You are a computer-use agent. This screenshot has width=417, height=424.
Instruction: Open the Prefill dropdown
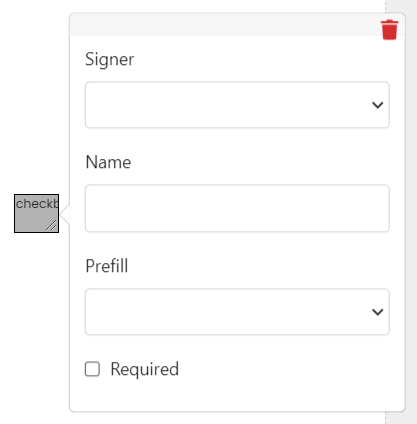click(237, 312)
